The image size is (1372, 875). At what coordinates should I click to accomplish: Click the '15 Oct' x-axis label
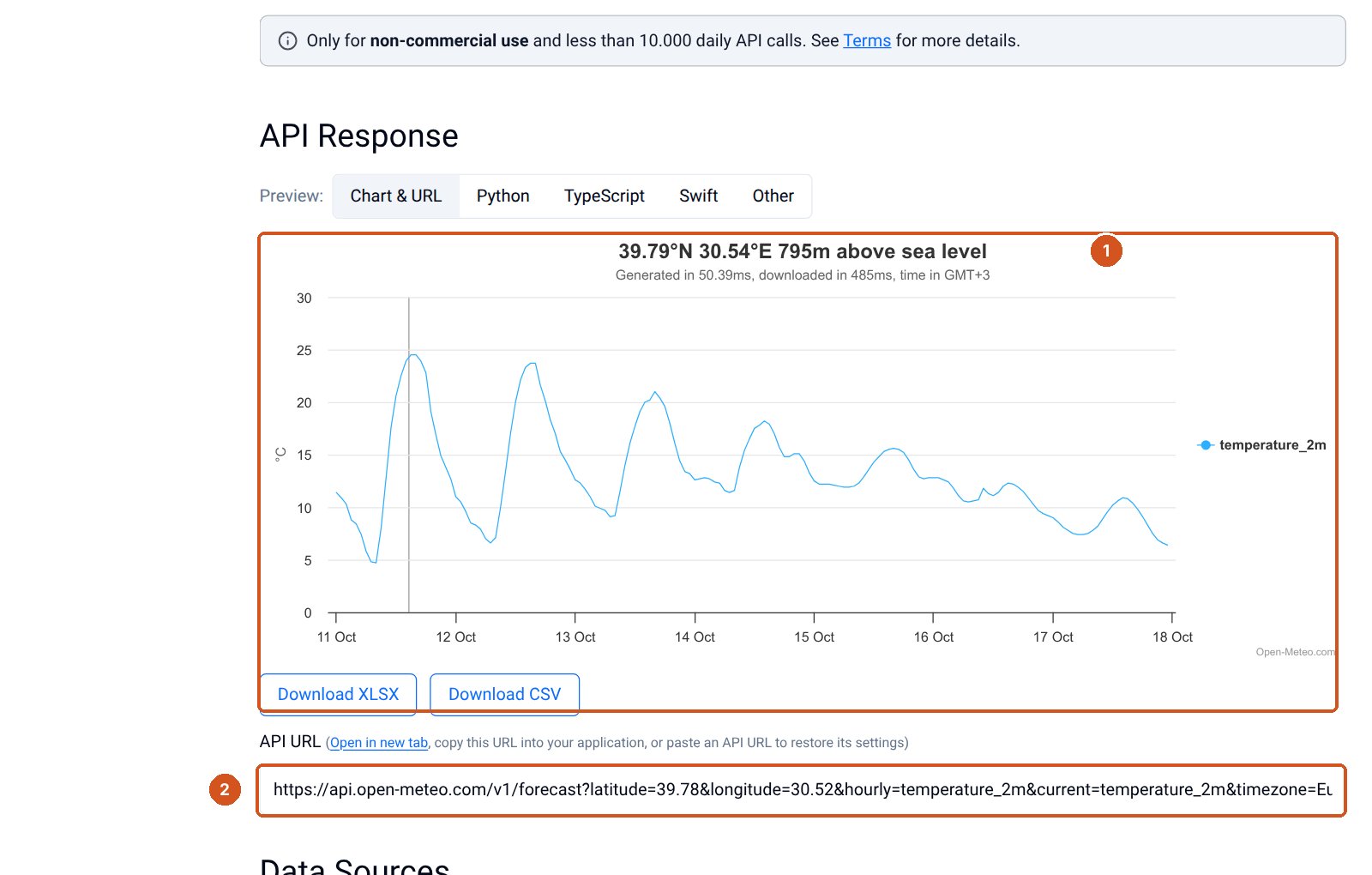pos(814,637)
